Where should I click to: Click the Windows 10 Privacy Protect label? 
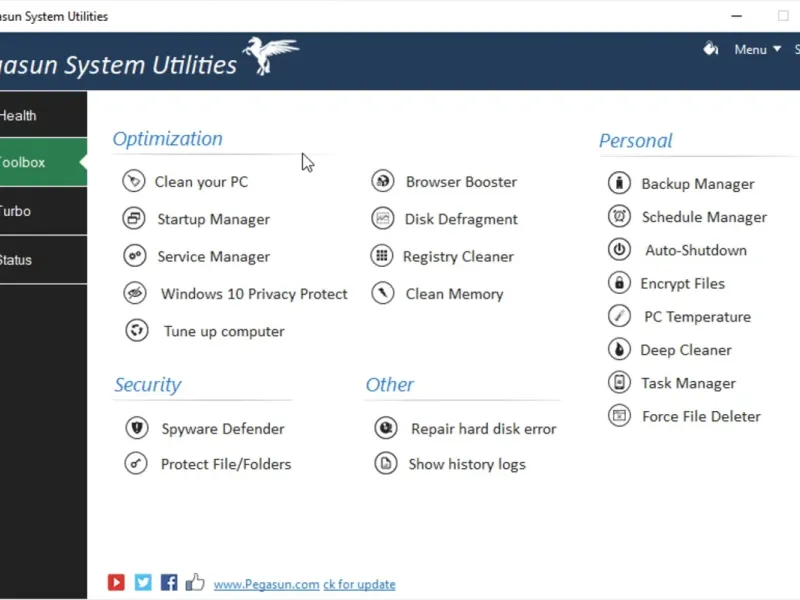[x=254, y=294]
